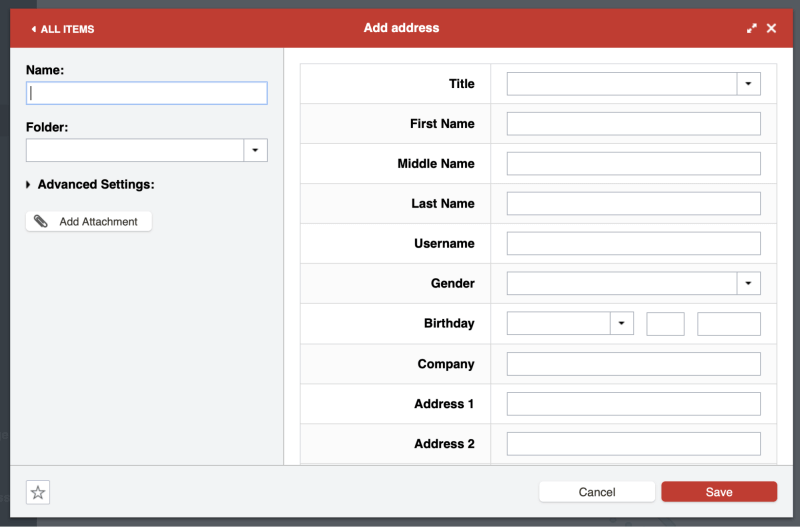800x527 pixels.
Task: Go back to All Items
Action: (x=62, y=29)
